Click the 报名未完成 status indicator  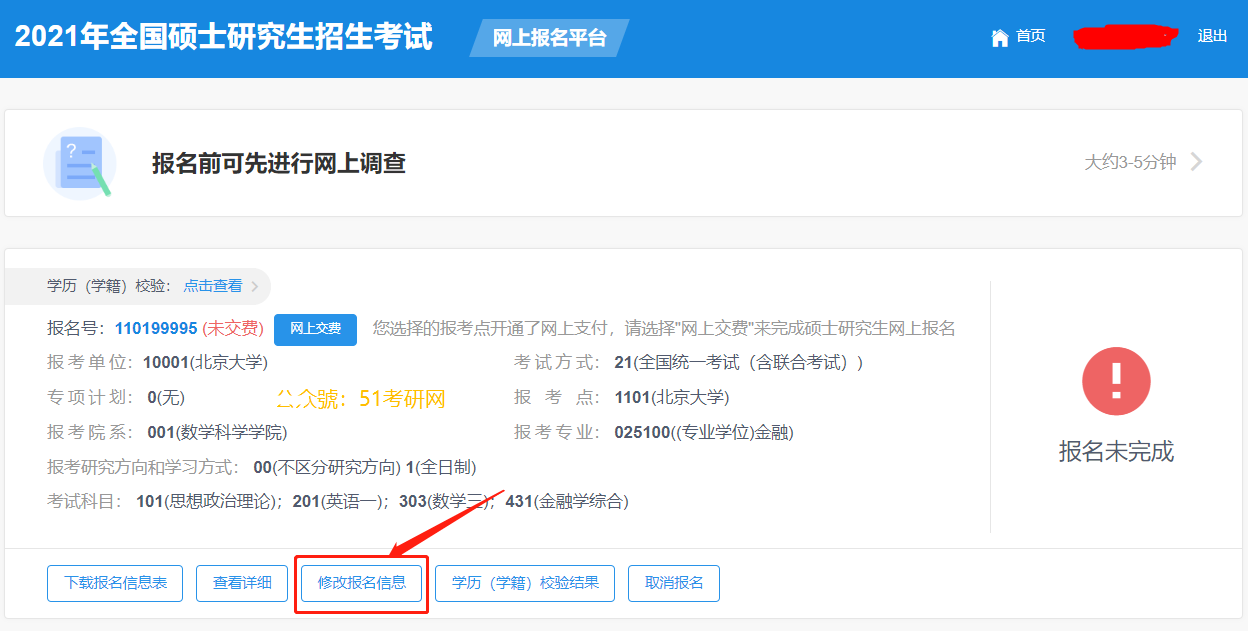pyautogui.click(x=1116, y=449)
